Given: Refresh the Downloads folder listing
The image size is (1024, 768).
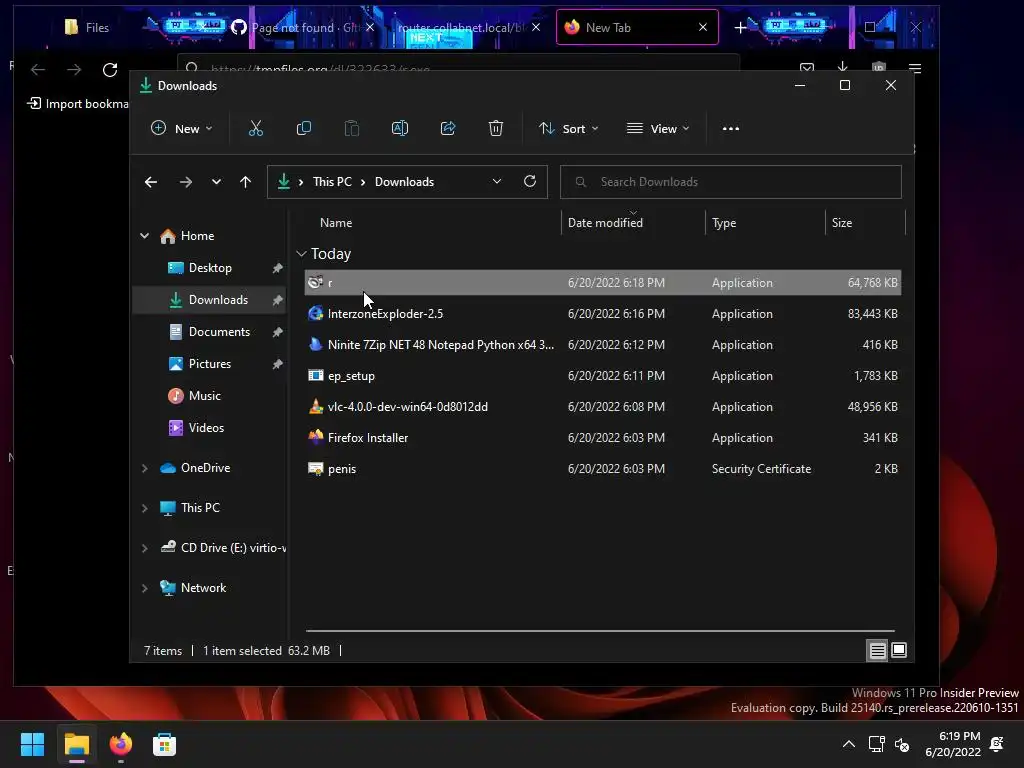Looking at the screenshot, I should 530,182.
